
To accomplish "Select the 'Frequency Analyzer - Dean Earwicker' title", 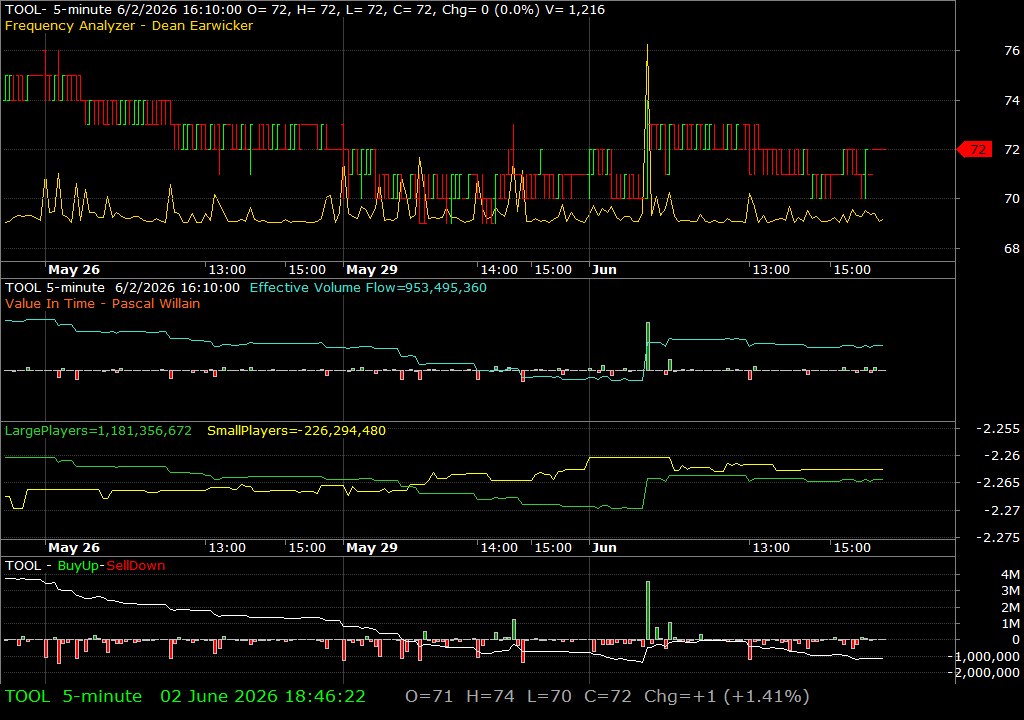I will pyautogui.click(x=129, y=25).
